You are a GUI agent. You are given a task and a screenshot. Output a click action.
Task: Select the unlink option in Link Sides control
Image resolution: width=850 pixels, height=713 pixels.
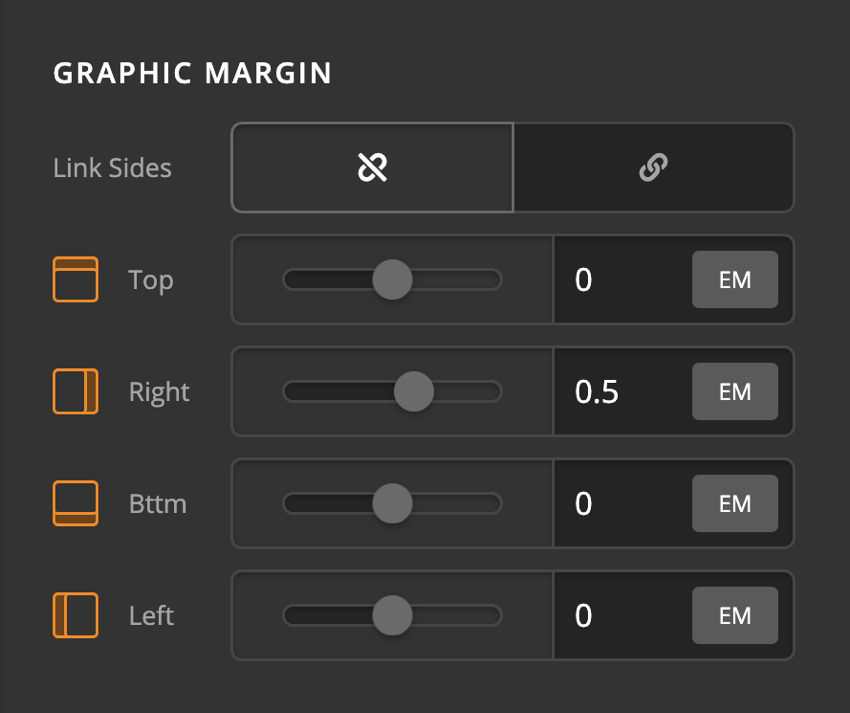pyautogui.click(x=371, y=168)
